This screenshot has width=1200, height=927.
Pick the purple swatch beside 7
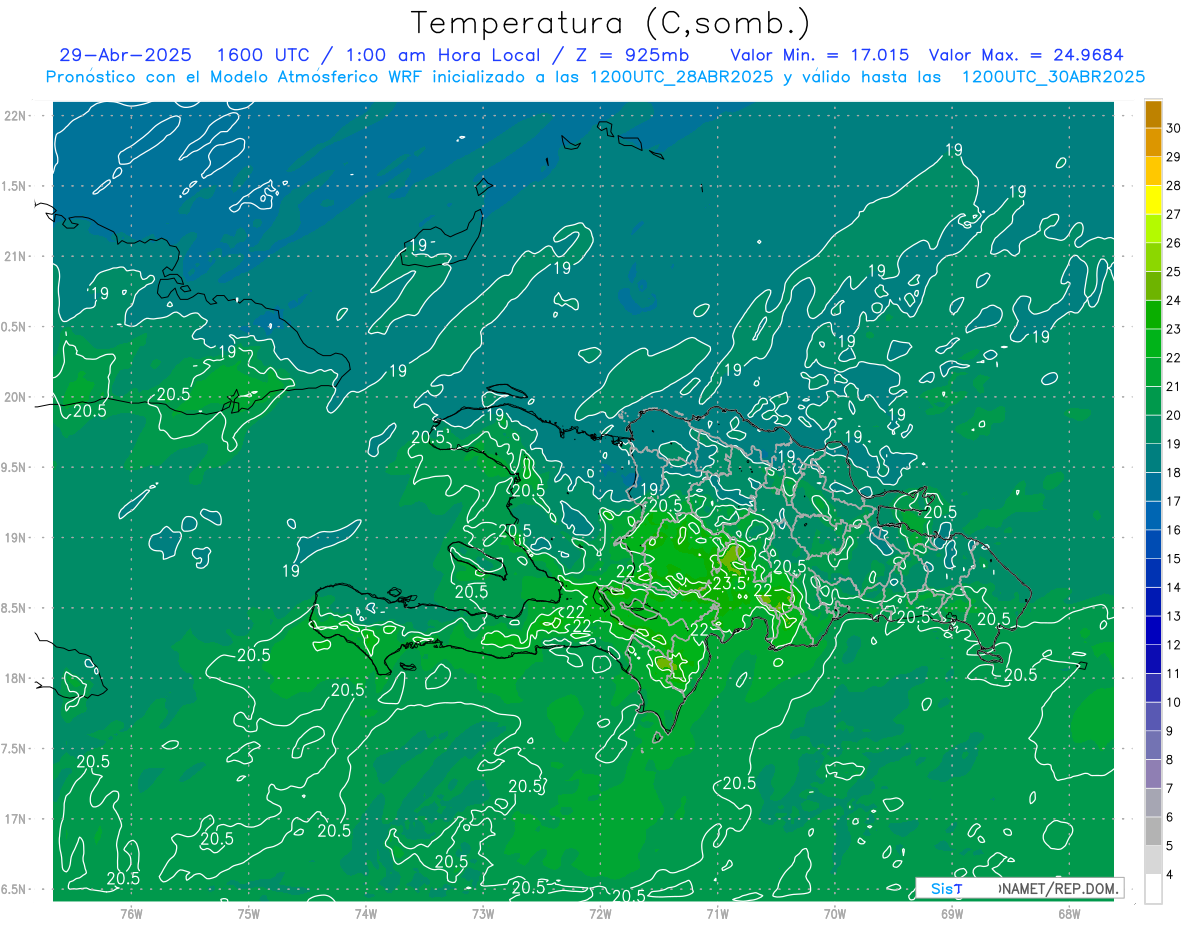coord(1153,774)
